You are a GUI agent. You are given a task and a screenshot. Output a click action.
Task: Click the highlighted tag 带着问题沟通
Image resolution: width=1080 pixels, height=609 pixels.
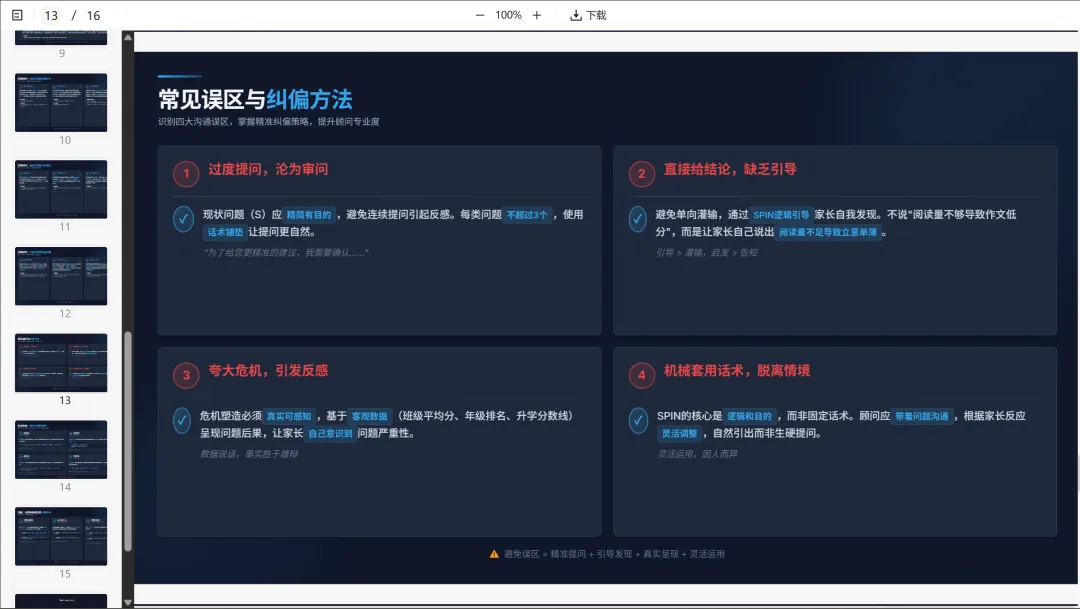click(x=922, y=416)
